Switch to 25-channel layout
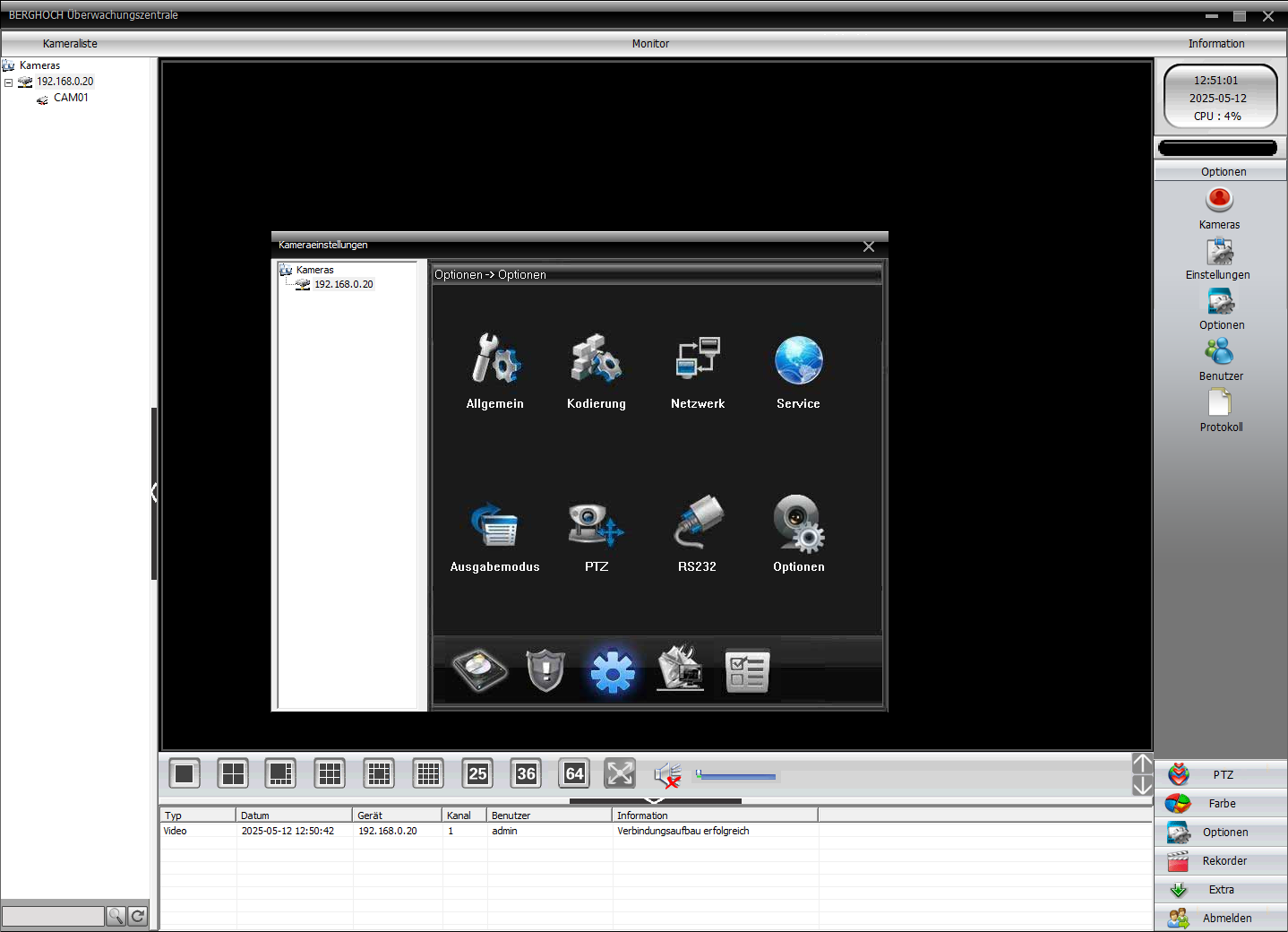Image resolution: width=1288 pixels, height=932 pixels. (477, 773)
